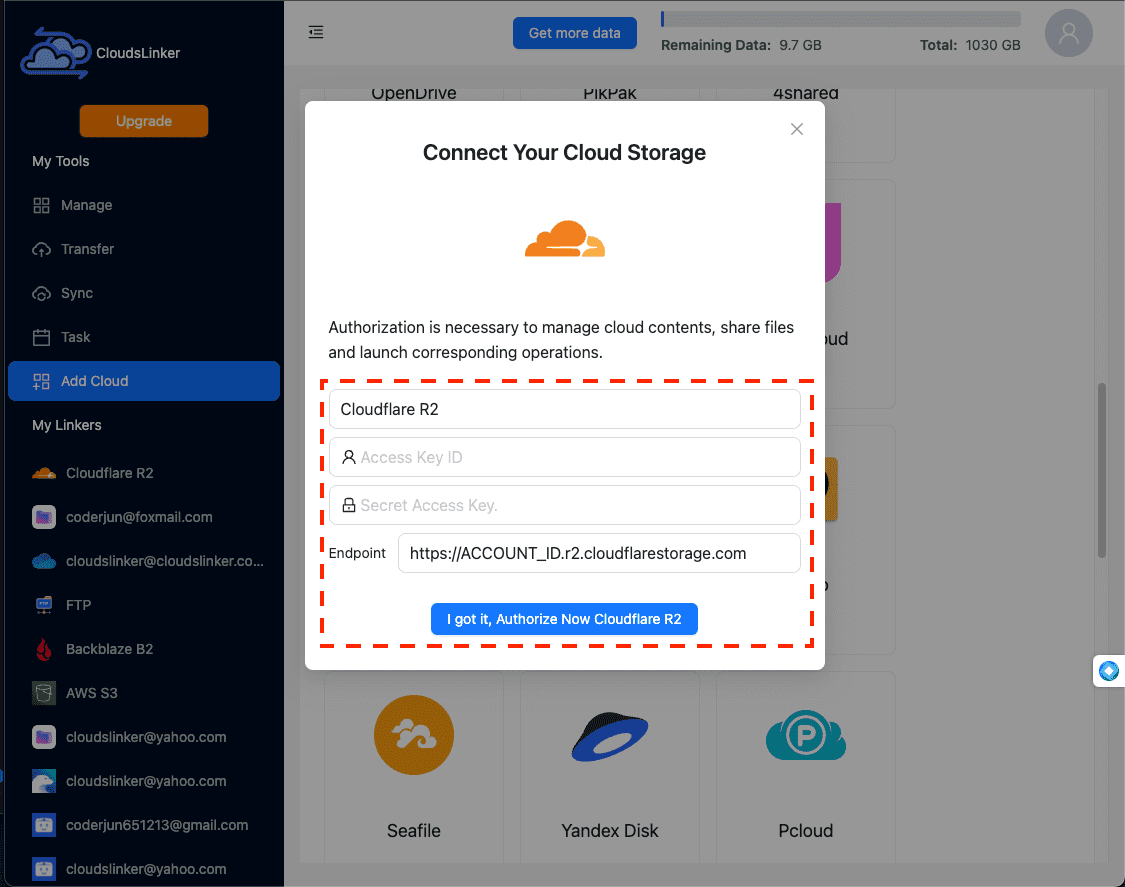Image resolution: width=1125 pixels, height=887 pixels.
Task: Select Add Cloud in the sidebar
Action: [143, 381]
